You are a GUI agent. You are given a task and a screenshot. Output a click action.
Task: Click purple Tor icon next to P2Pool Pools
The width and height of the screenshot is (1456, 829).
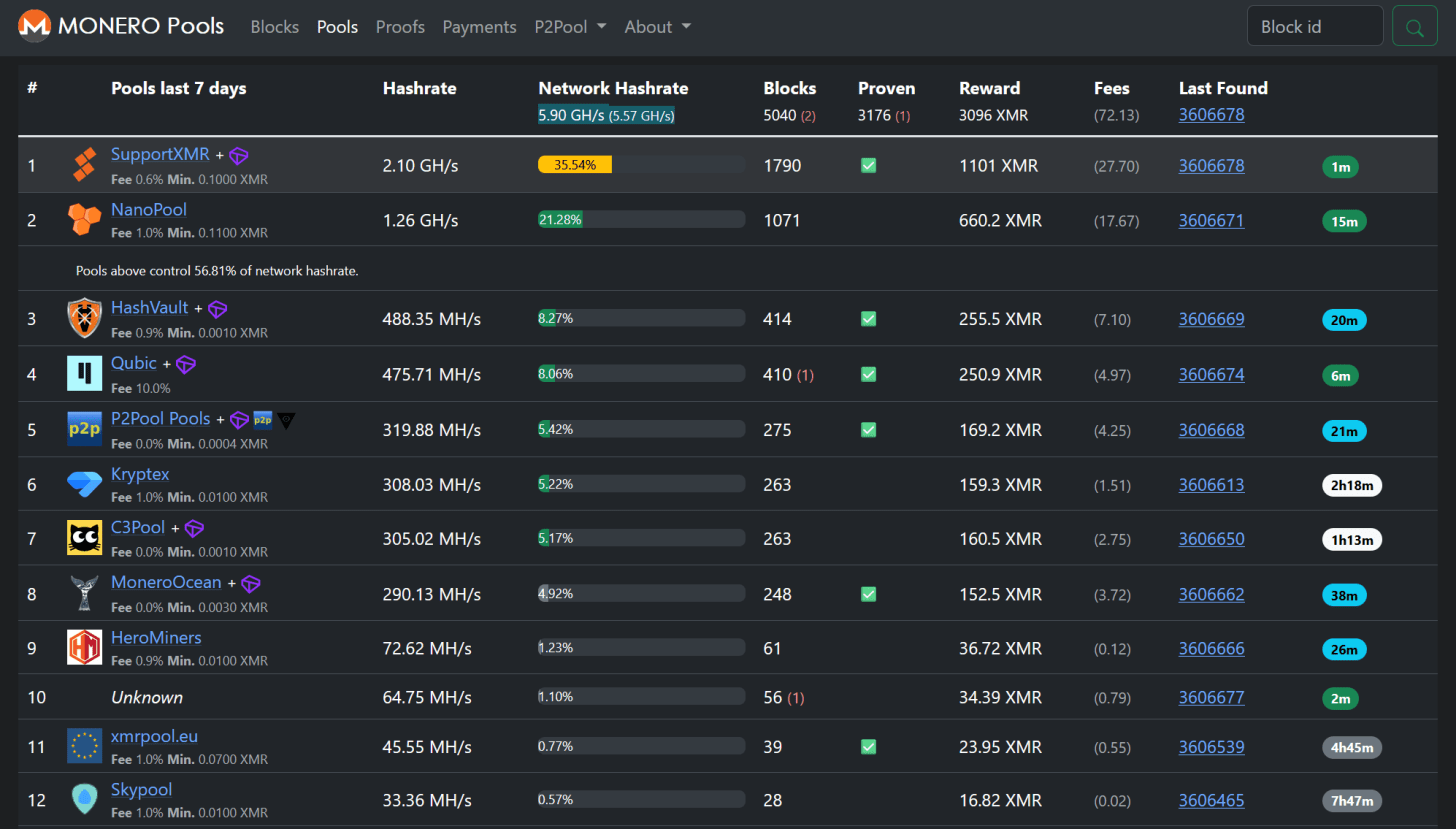click(x=239, y=419)
